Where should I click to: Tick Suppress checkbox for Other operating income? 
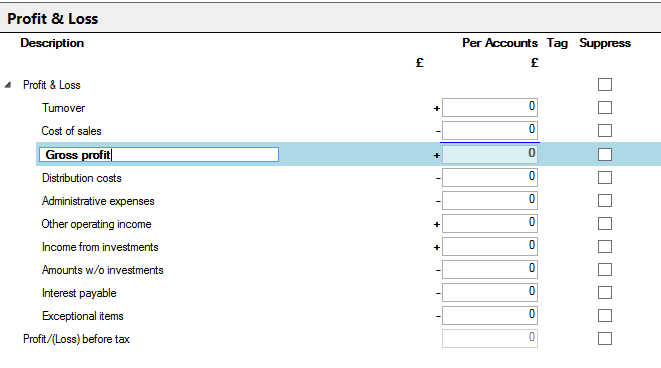tap(605, 223)
